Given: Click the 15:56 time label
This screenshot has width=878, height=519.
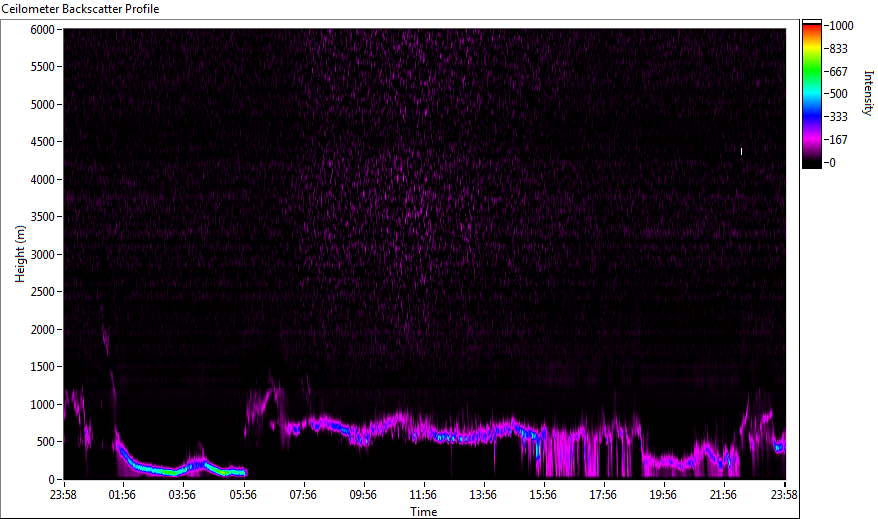Looking at the screenshot, I should pos(543,495).
